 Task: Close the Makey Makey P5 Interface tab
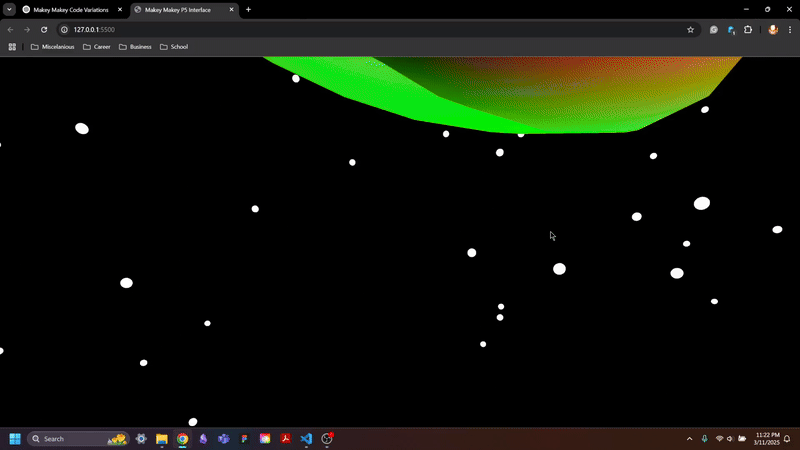[231, 10]
